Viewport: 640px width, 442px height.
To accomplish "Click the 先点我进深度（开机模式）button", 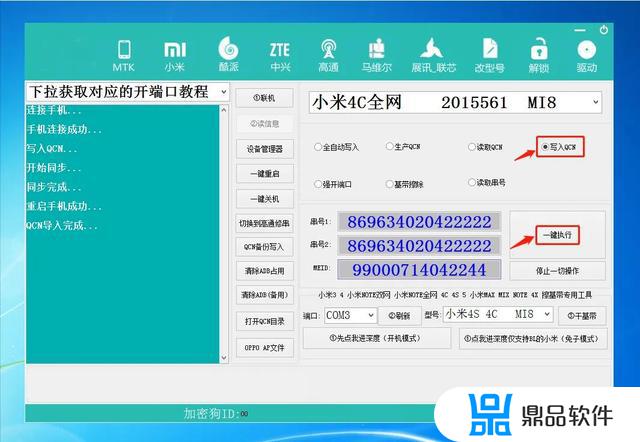I will (x=377, y=338).
